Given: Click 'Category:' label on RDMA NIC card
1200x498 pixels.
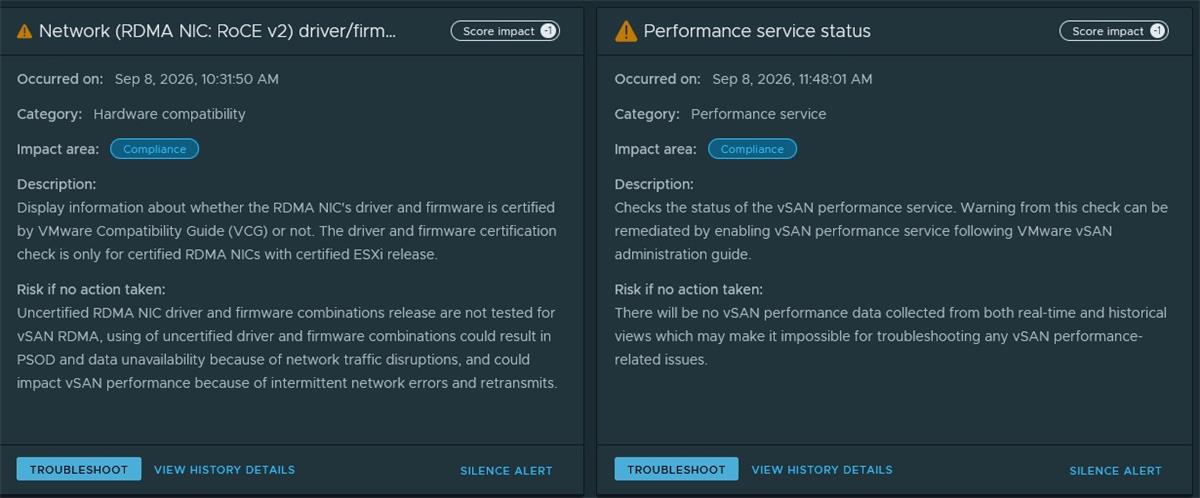Looking at the screenshot, I should point(49,114).
